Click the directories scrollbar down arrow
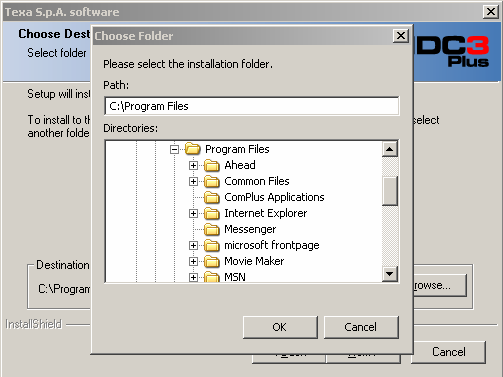 (389, 274)
